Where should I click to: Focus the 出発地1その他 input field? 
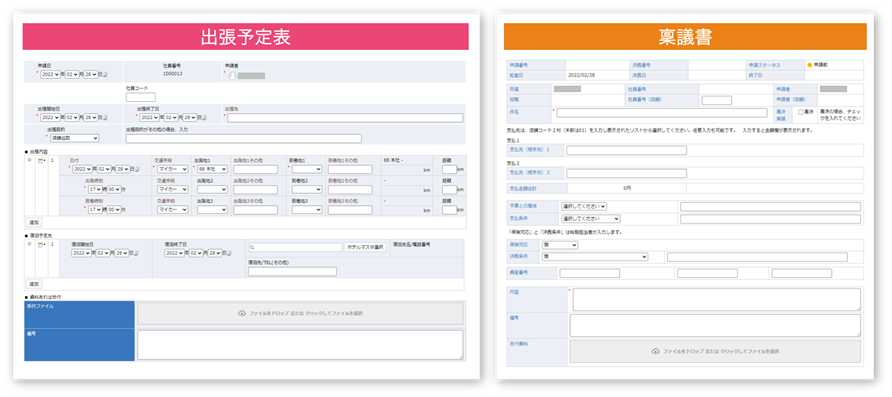coord(255,169)
